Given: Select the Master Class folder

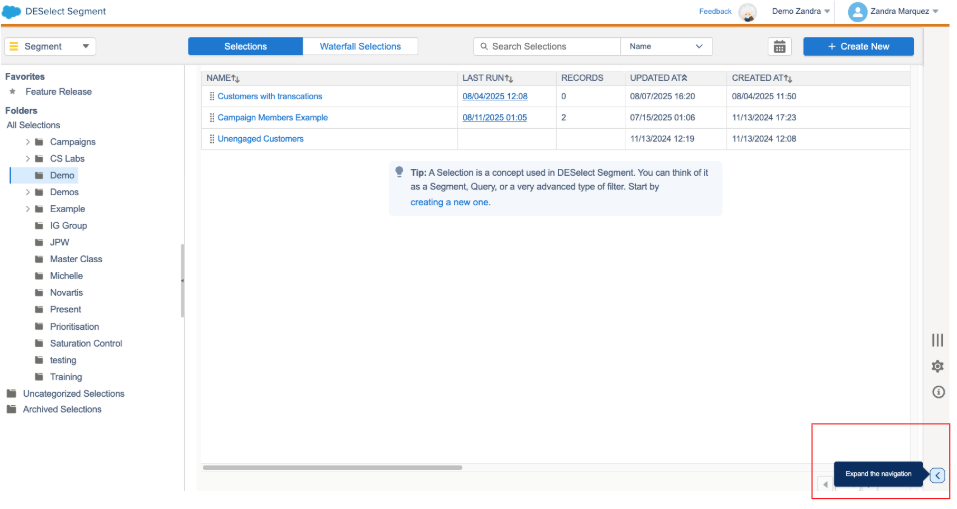Looking at the screenshot, I should (76, 259).
